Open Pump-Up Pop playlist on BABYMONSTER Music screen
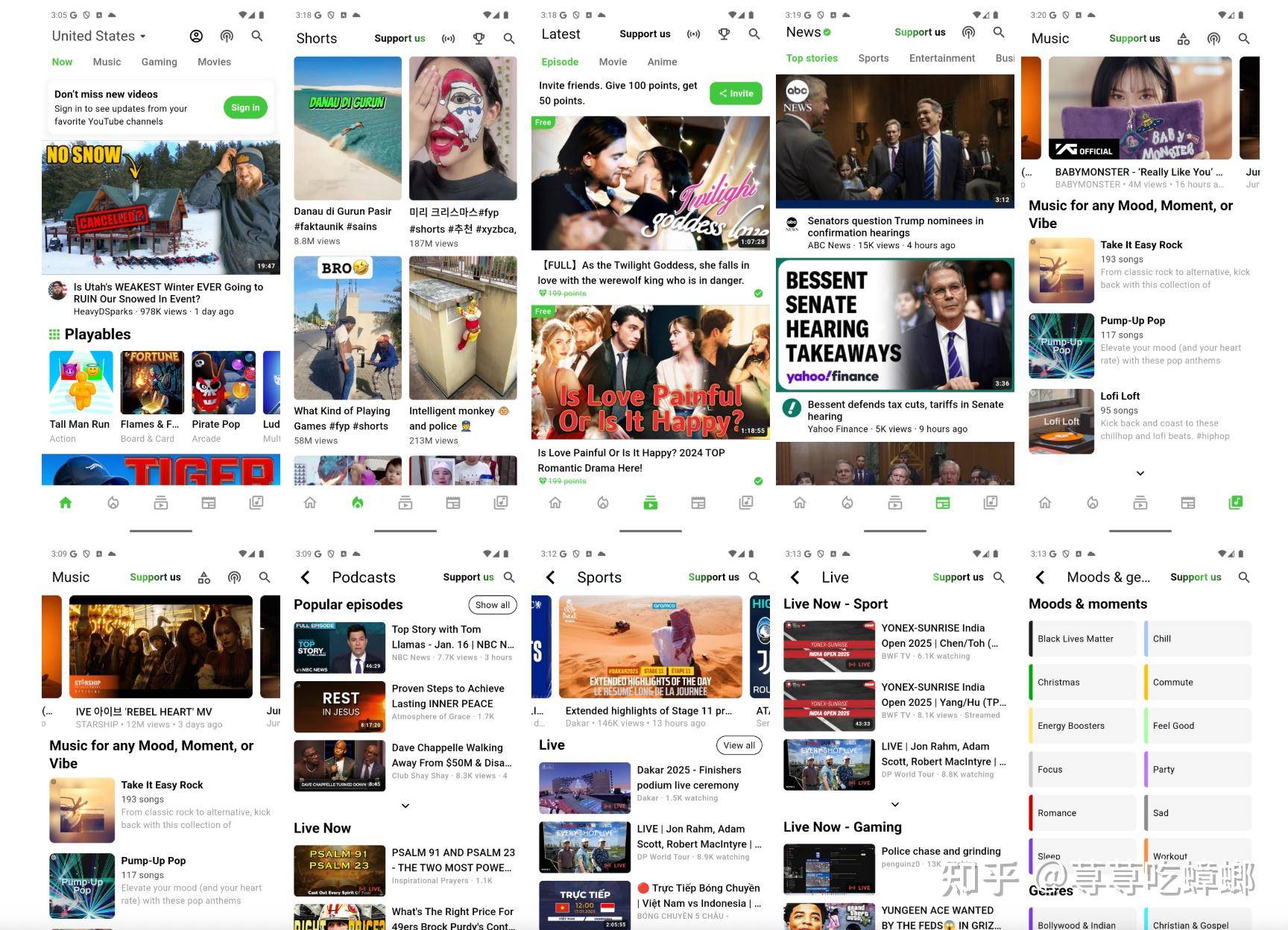This screenshot has width=1288, height=930. pos(1140,345)
